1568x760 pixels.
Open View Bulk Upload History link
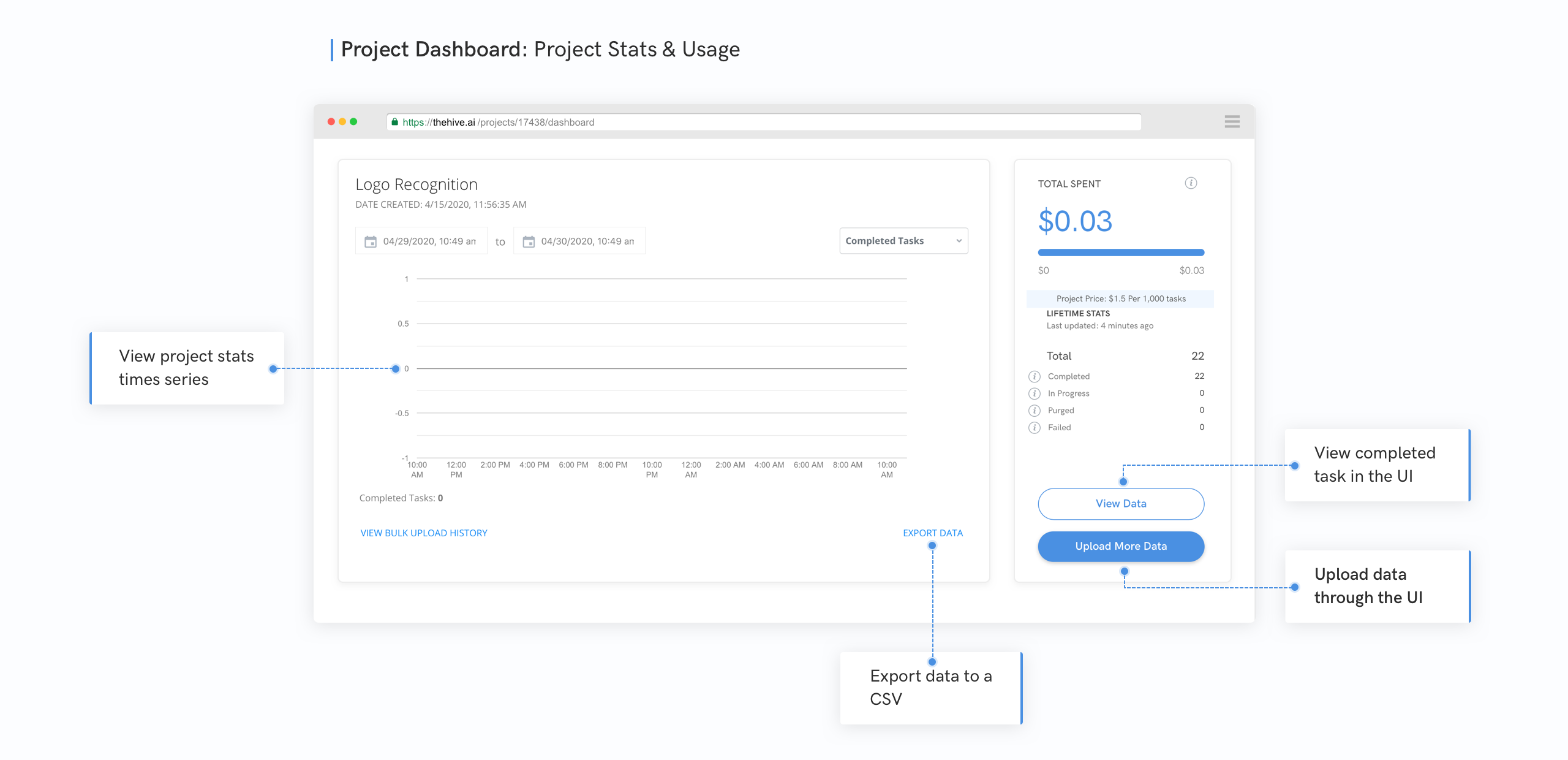424,533
